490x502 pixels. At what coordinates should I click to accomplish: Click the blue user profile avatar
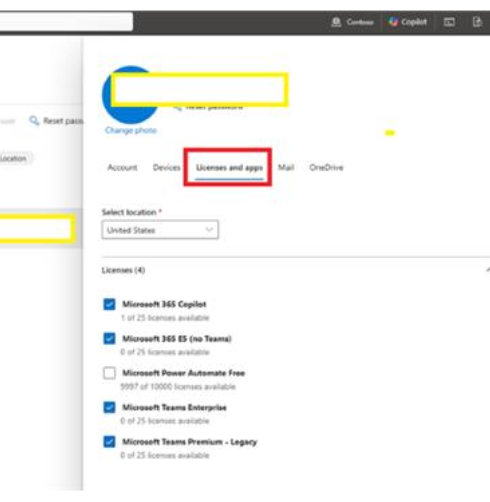pos(131,95)
